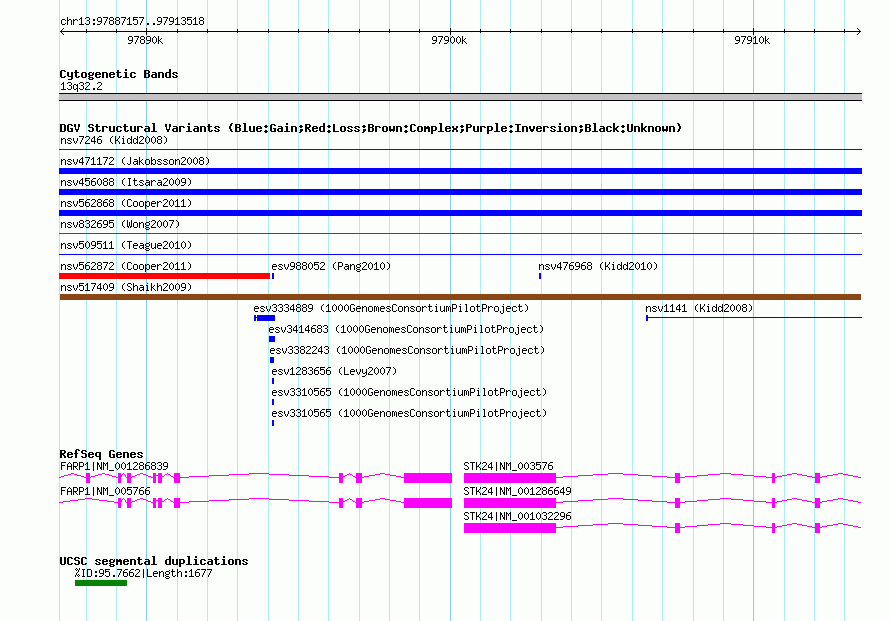Select the nsv562868 (Cooper2011) label

click(125, 203)
